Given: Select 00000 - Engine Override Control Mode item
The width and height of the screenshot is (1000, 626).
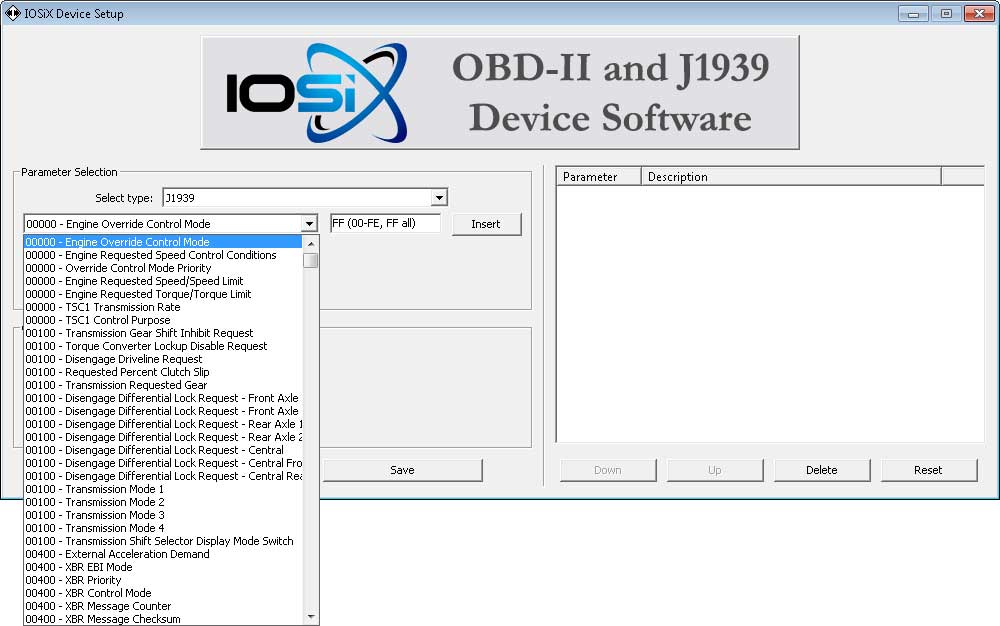Looking at the screenshot, I should tap(163, 242).
